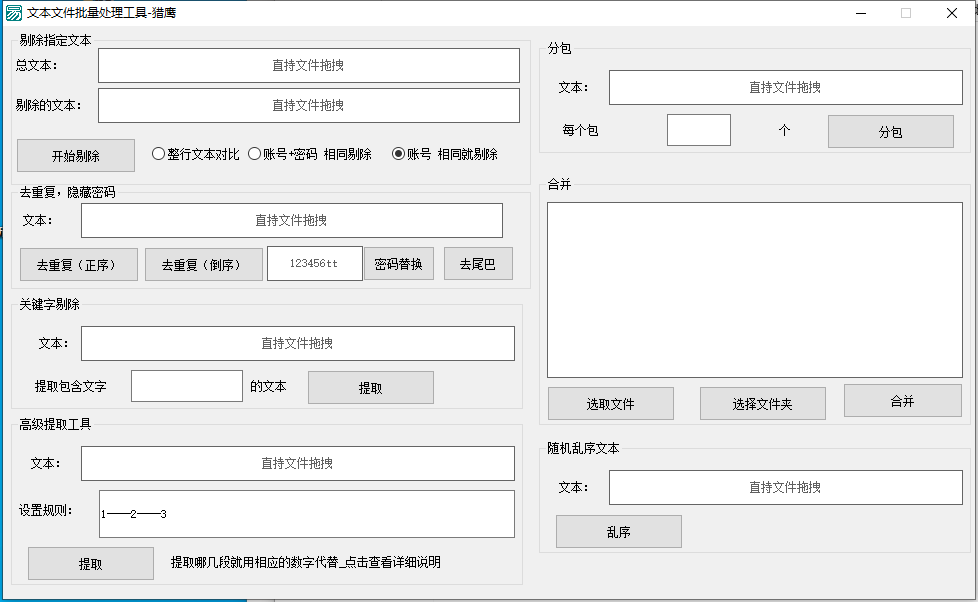Click 提取 in 关键字剔除 section
978x602 pixels.
click(x=370, y=387)
